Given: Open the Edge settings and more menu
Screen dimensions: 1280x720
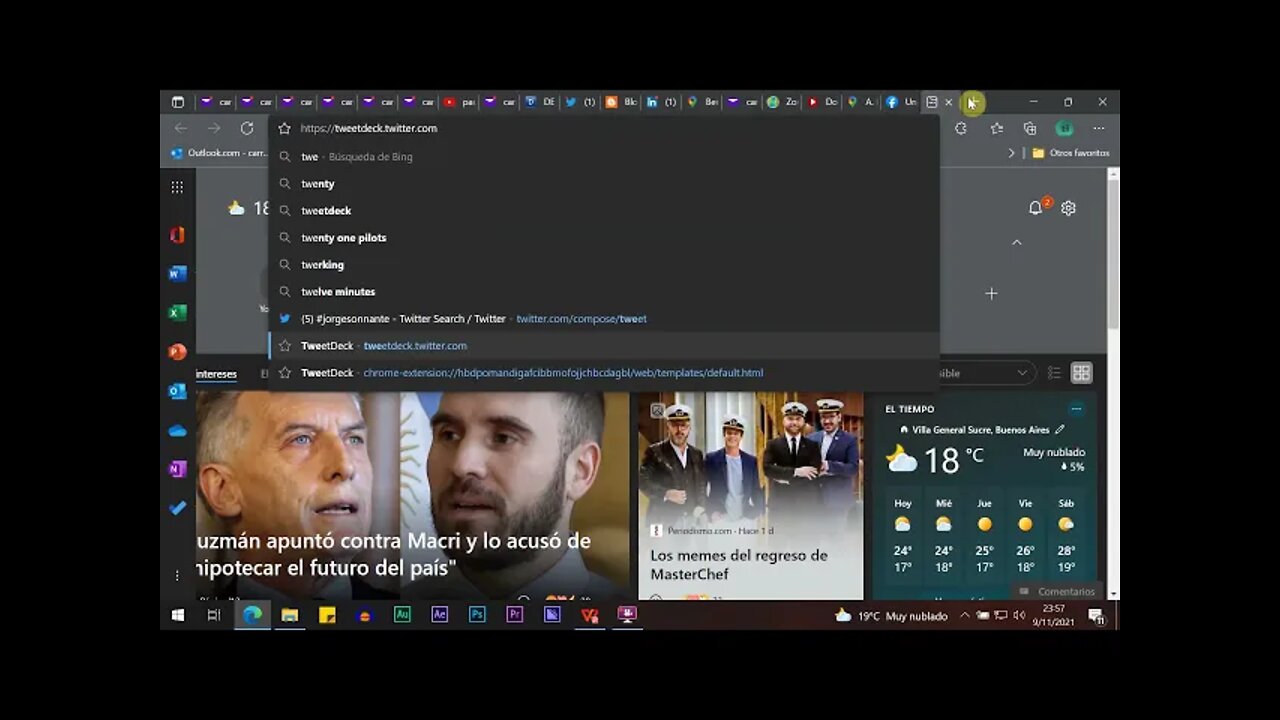Looking at the screenshot, I should [1099, 128].
